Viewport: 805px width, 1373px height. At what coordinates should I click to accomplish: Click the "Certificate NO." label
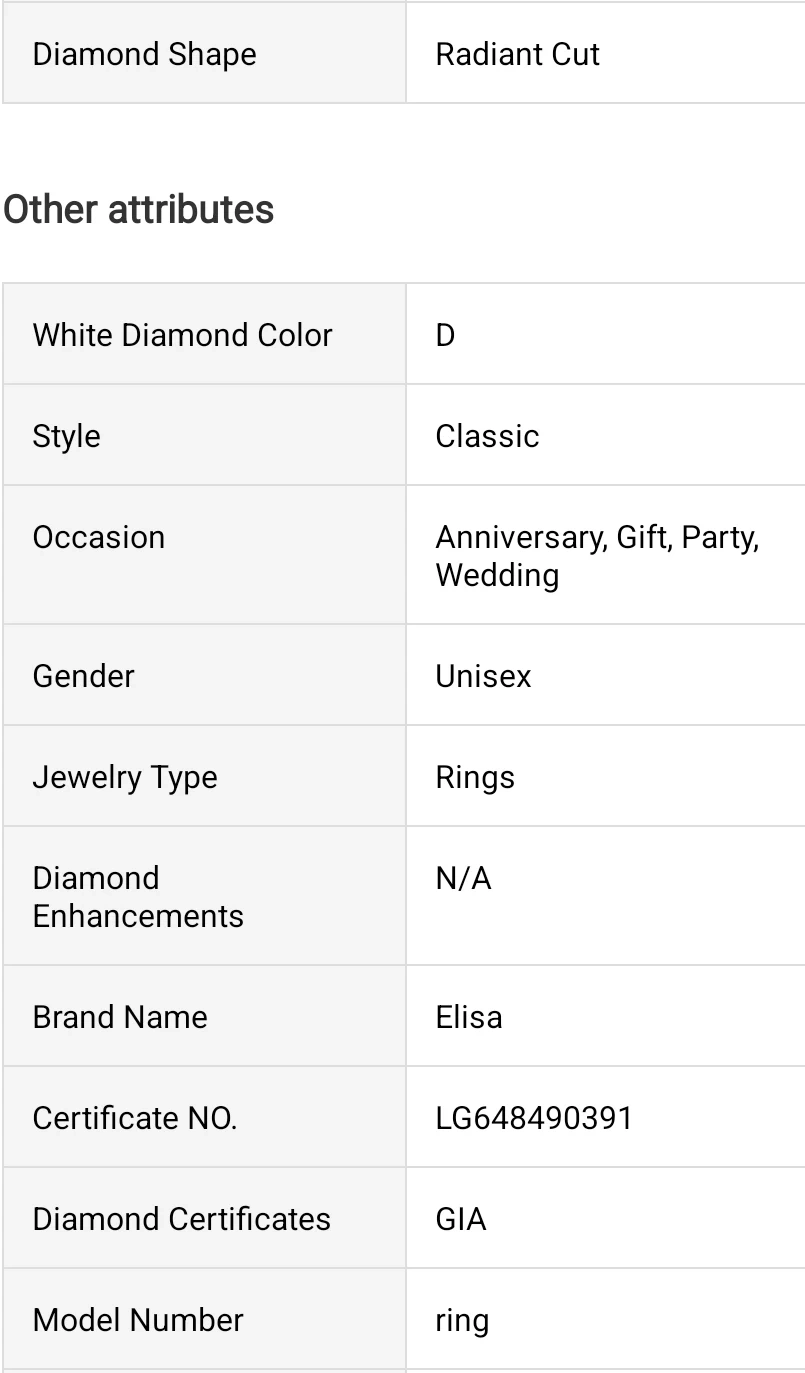tap(135, 1118)
